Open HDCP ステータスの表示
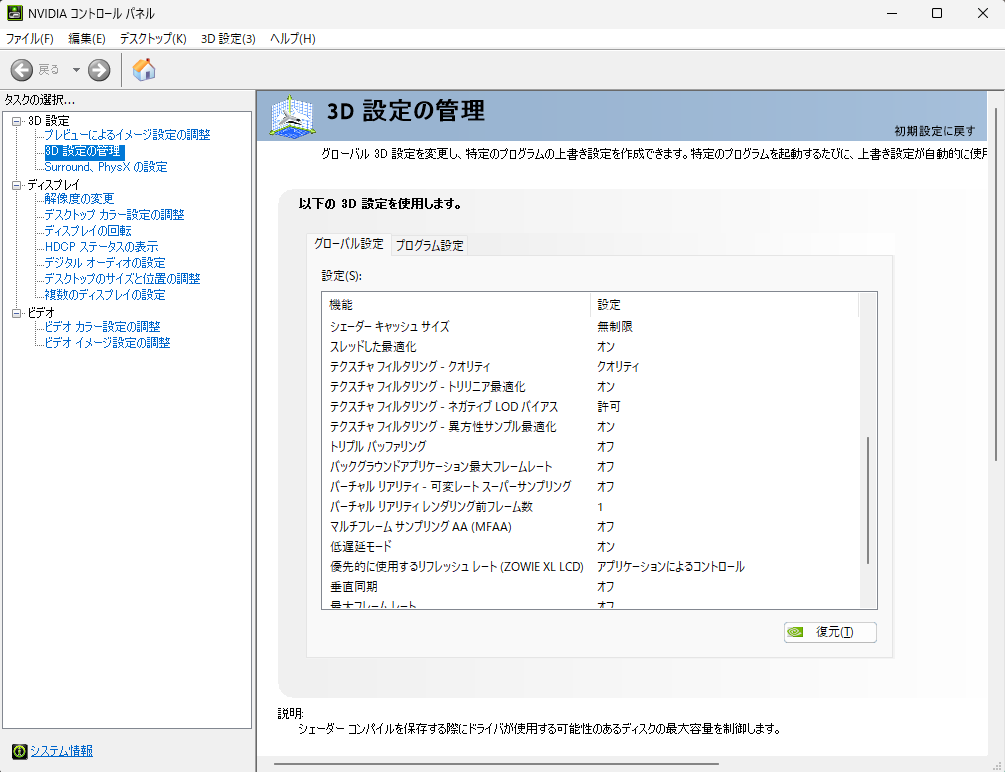 [x=101, y=247]
